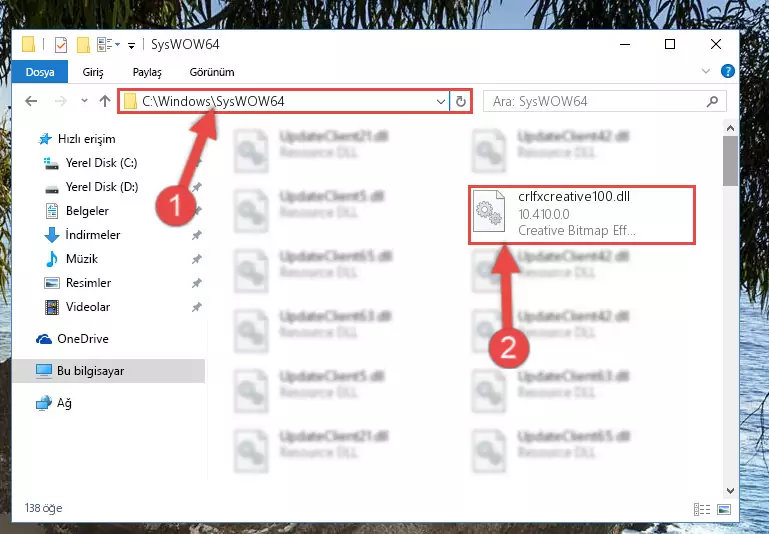The image size is (769, 534).
Task: Select Hızlı erişim in navigation pane
Action: 86,139
